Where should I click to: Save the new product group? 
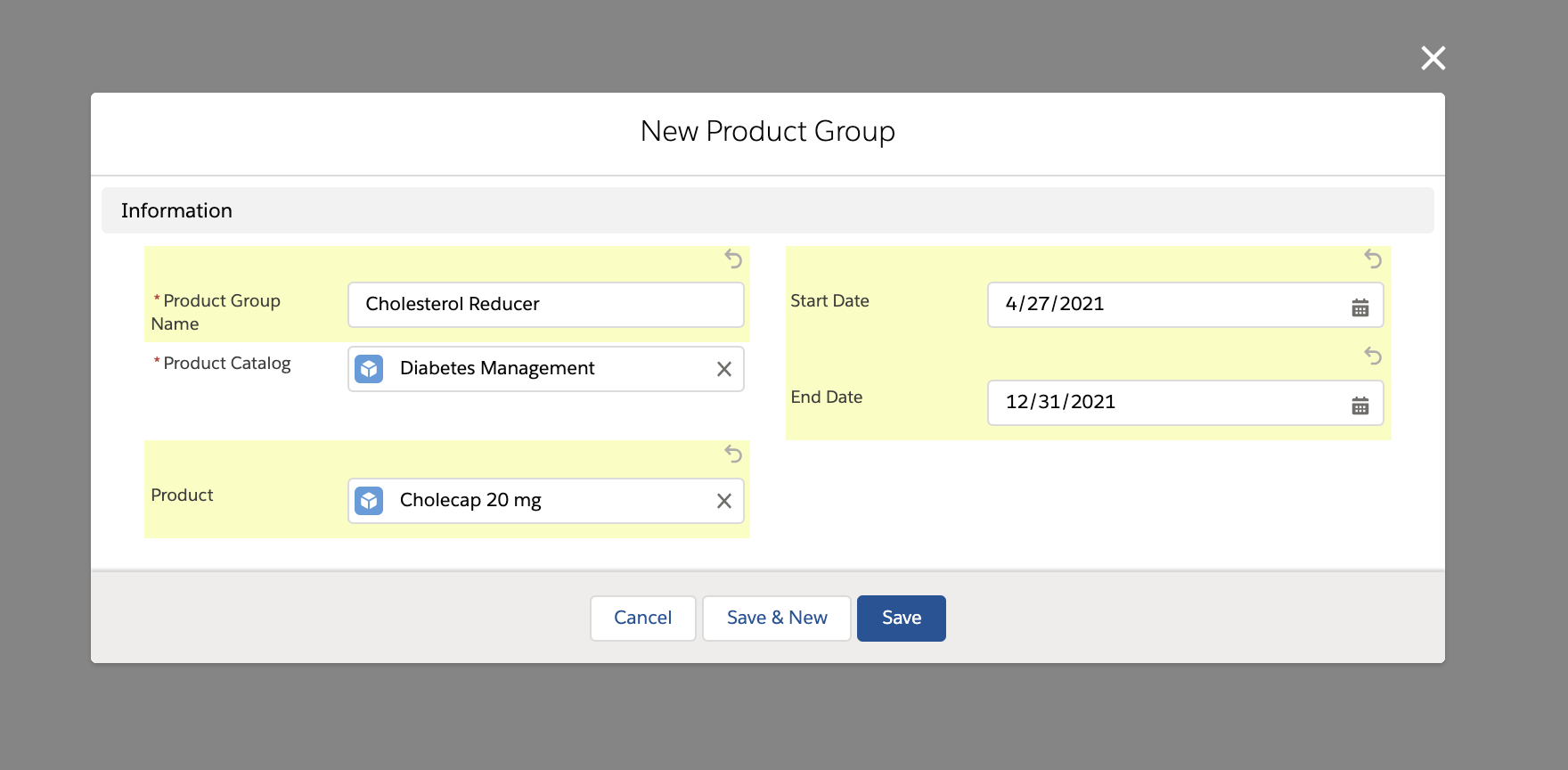point(901,618)
